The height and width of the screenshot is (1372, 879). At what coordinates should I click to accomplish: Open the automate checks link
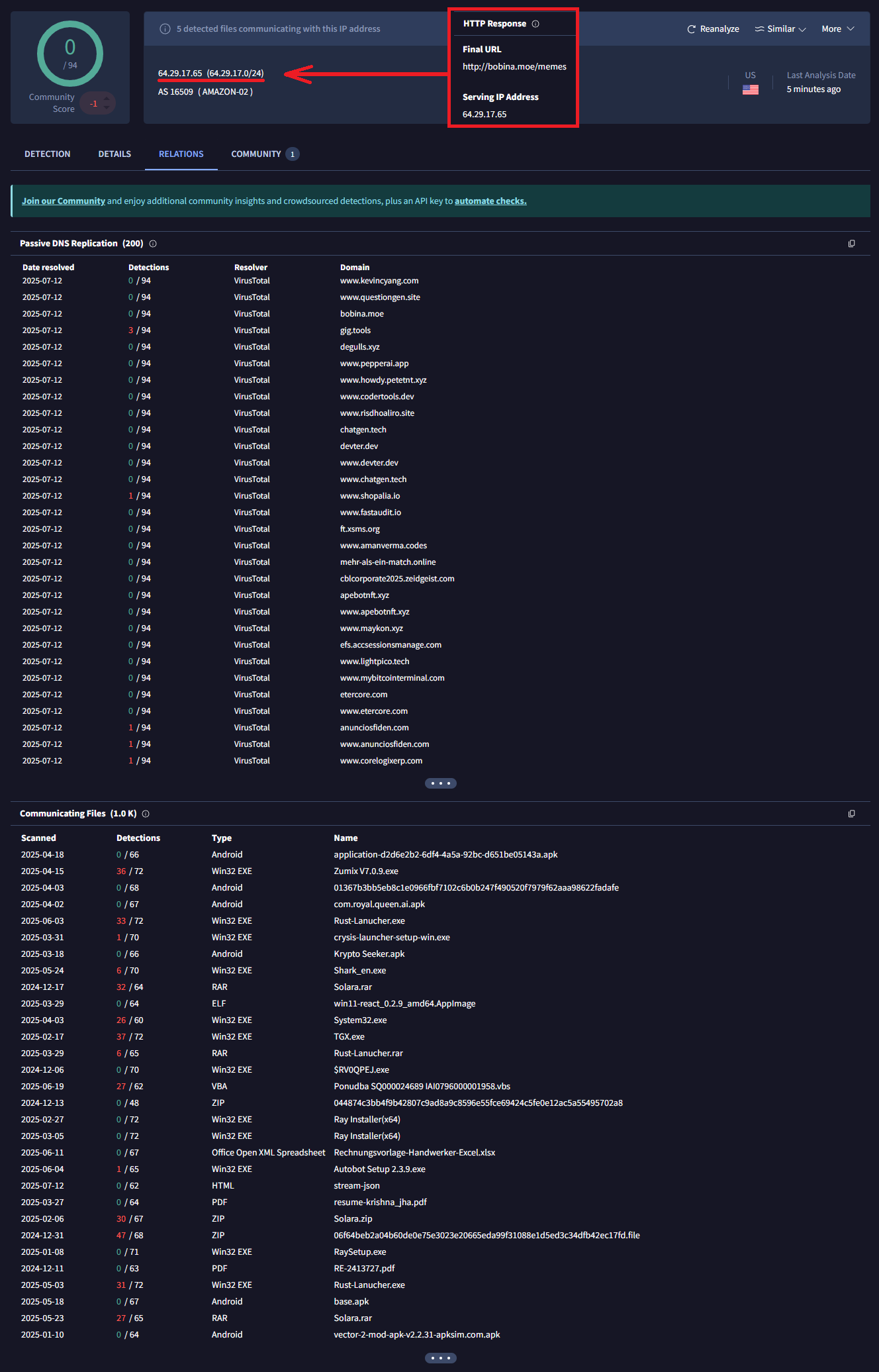tap(490, 201)
